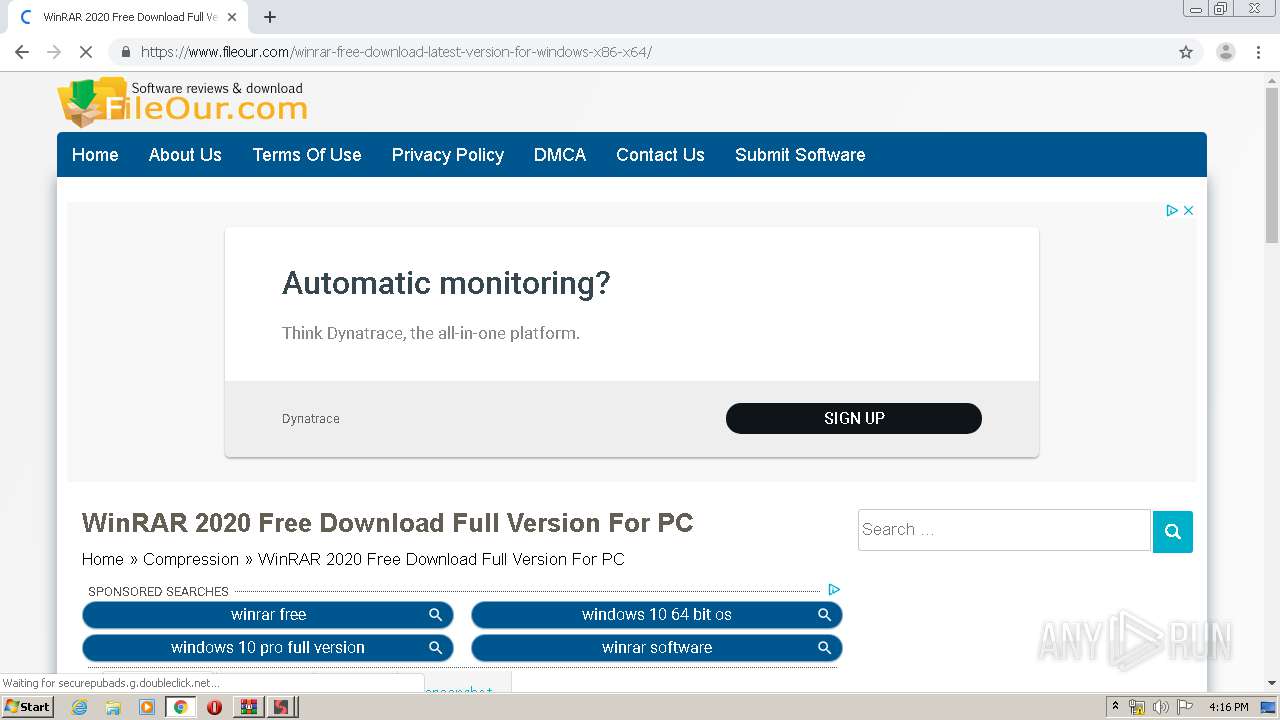Launch Internet Explorer from the taskbar
Viewport: 1280px width, 720px height.
(79, 707)
